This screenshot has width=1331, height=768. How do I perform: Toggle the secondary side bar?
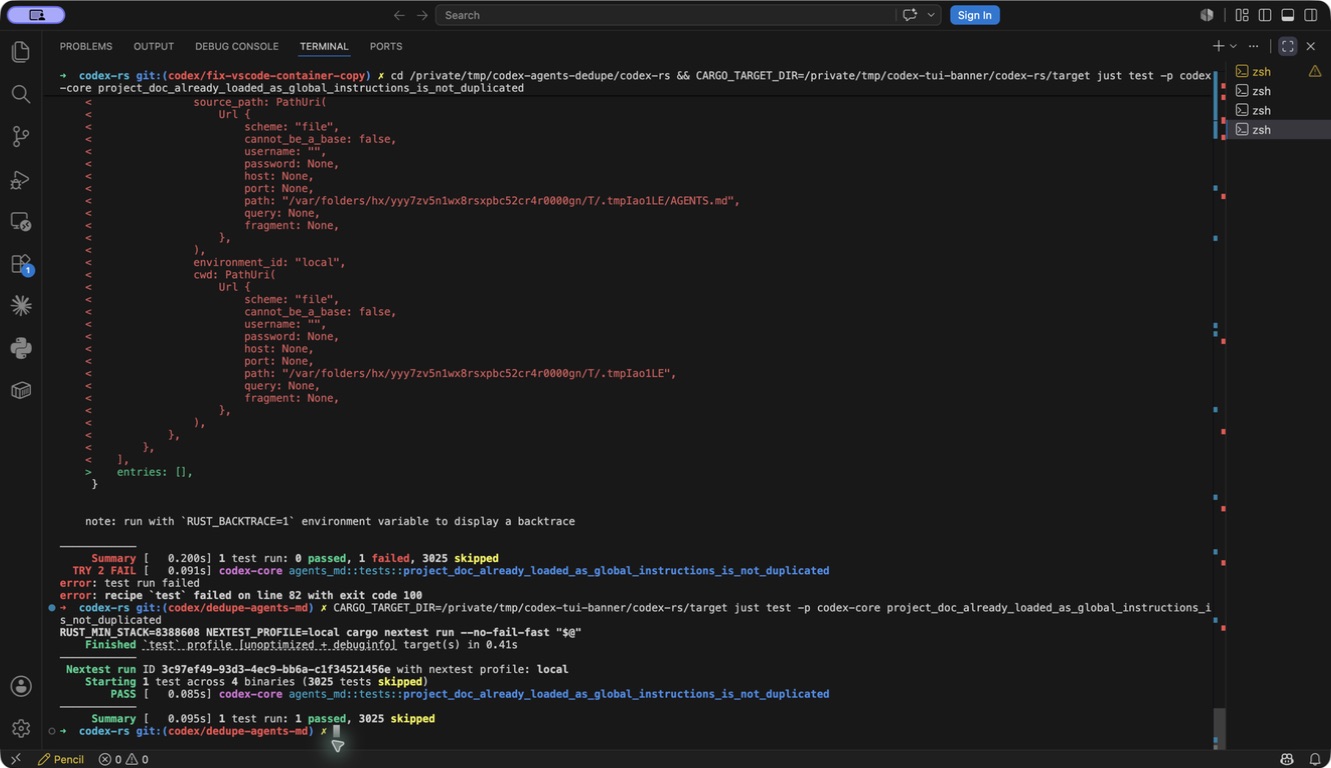[x=1311, y=15]
